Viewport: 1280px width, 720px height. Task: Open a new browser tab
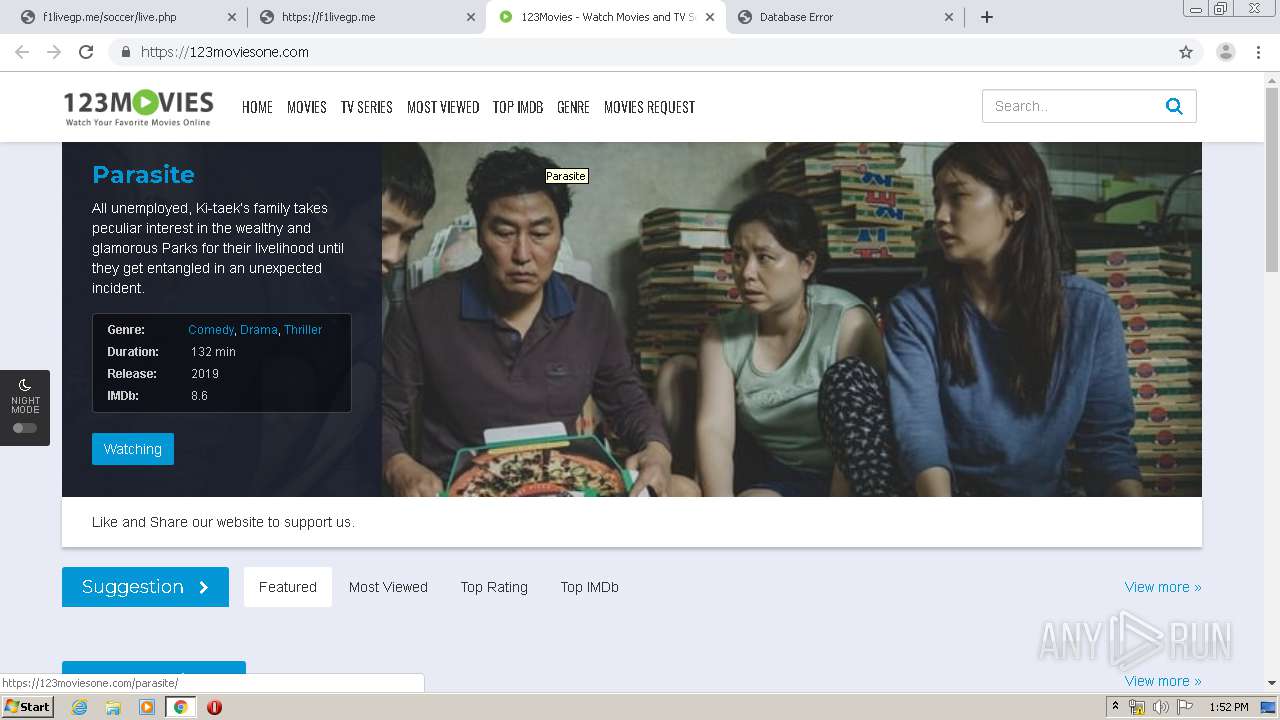point(987,17)
